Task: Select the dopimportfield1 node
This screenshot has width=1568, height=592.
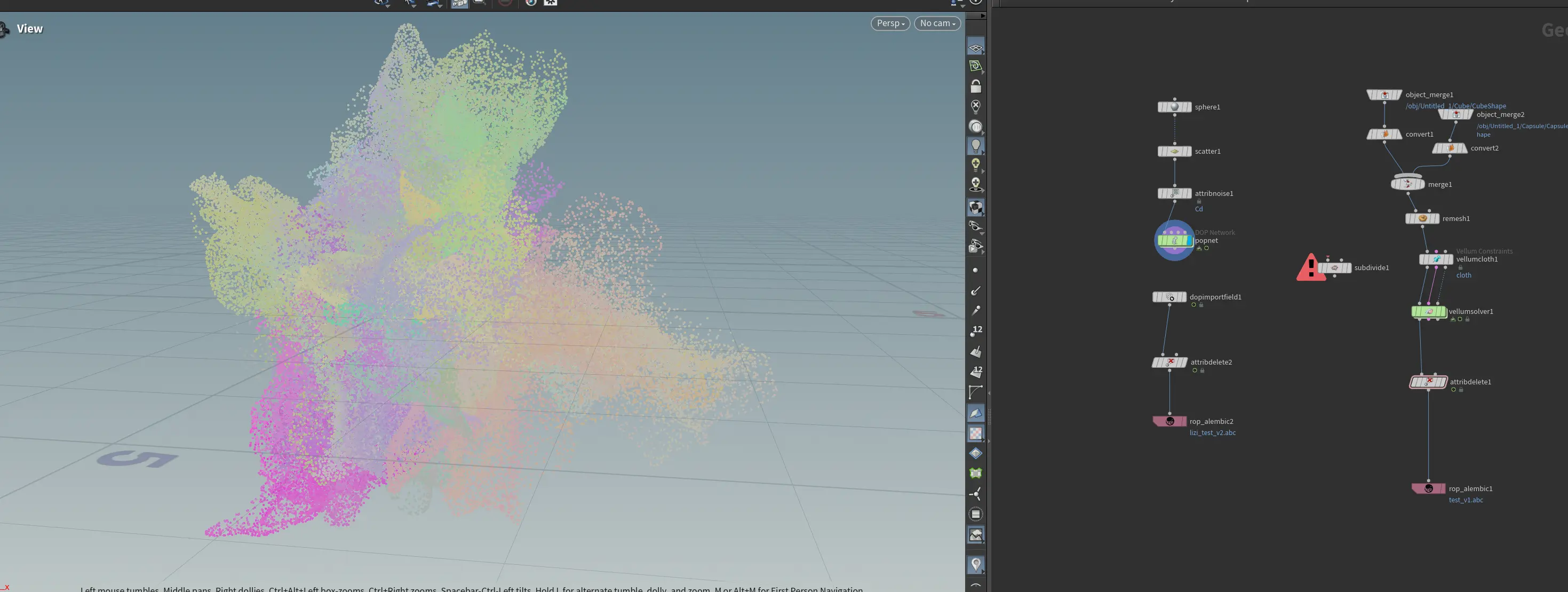Action: point(1169,297)
